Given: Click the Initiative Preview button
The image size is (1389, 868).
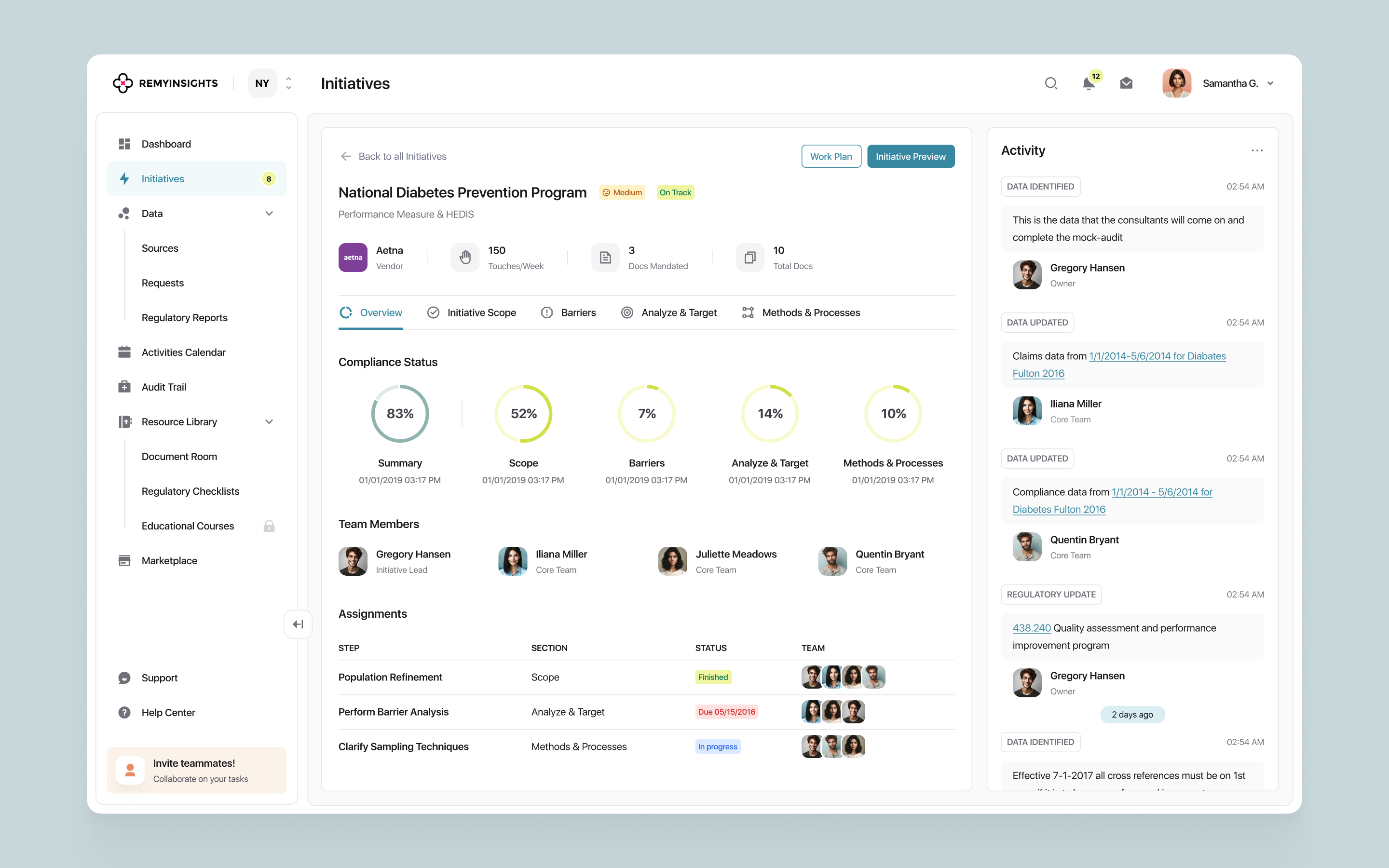Looking at the screenshot, I should click(910, 156).
